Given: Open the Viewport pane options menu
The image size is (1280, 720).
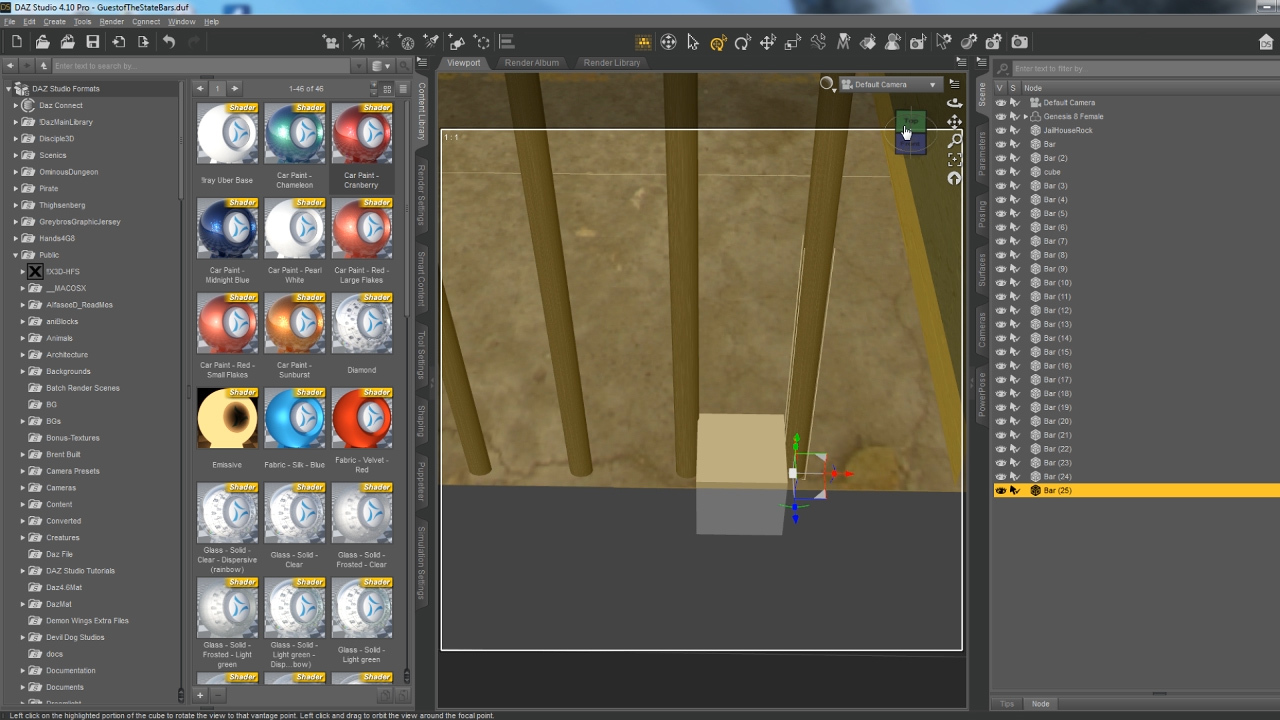Looking at the screenshot, I should tap(960, 63).
